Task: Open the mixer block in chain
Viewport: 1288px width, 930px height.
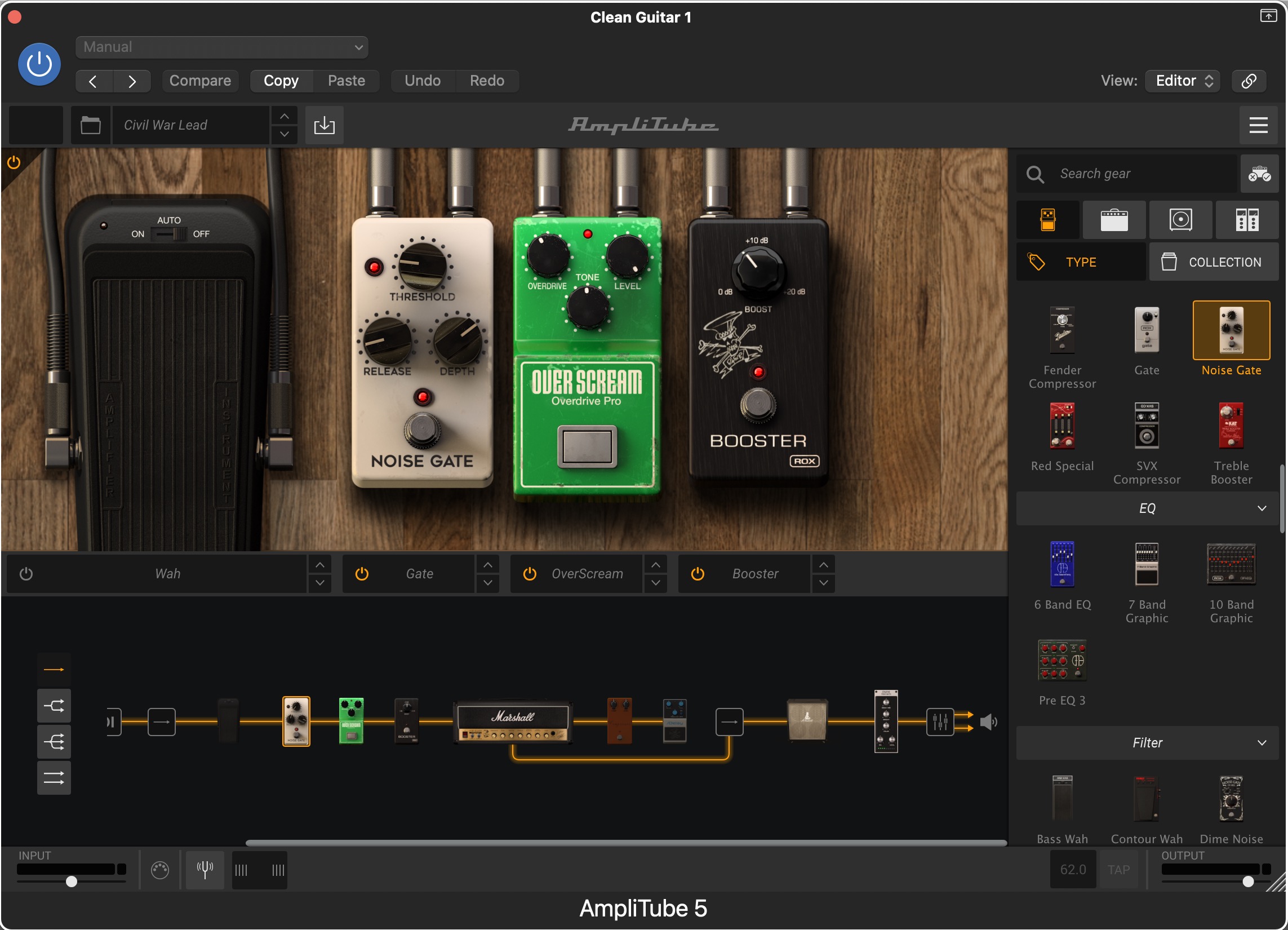Action: (940, 722)
